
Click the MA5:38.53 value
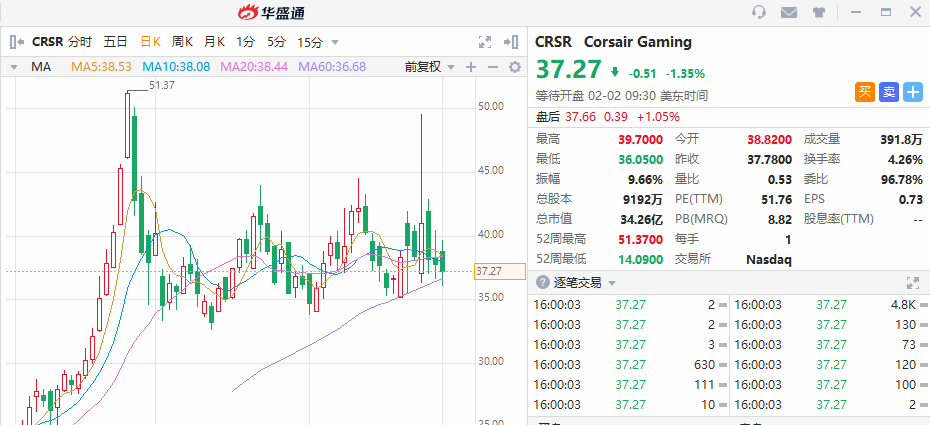point(101,67)
